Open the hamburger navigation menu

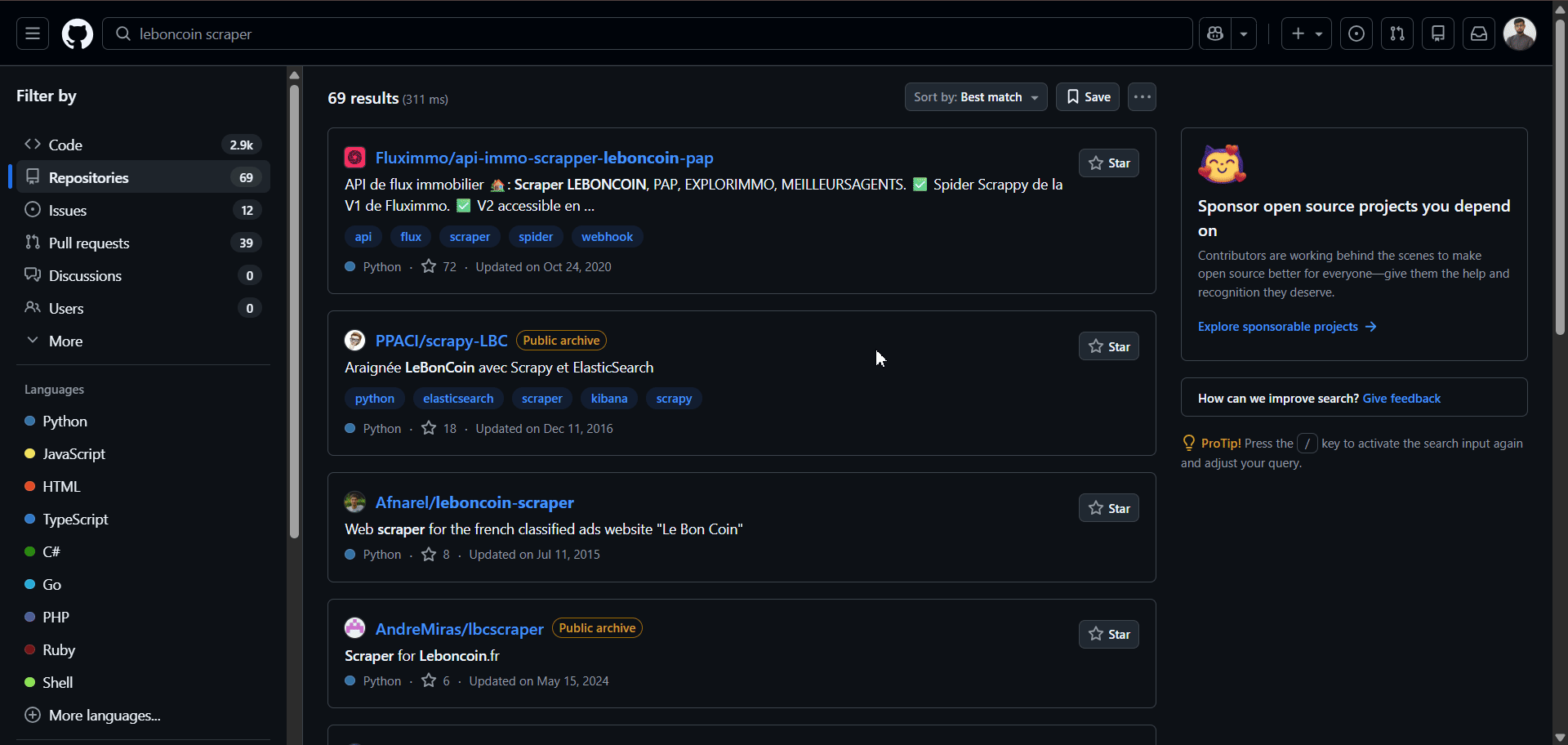coord(33,33)
